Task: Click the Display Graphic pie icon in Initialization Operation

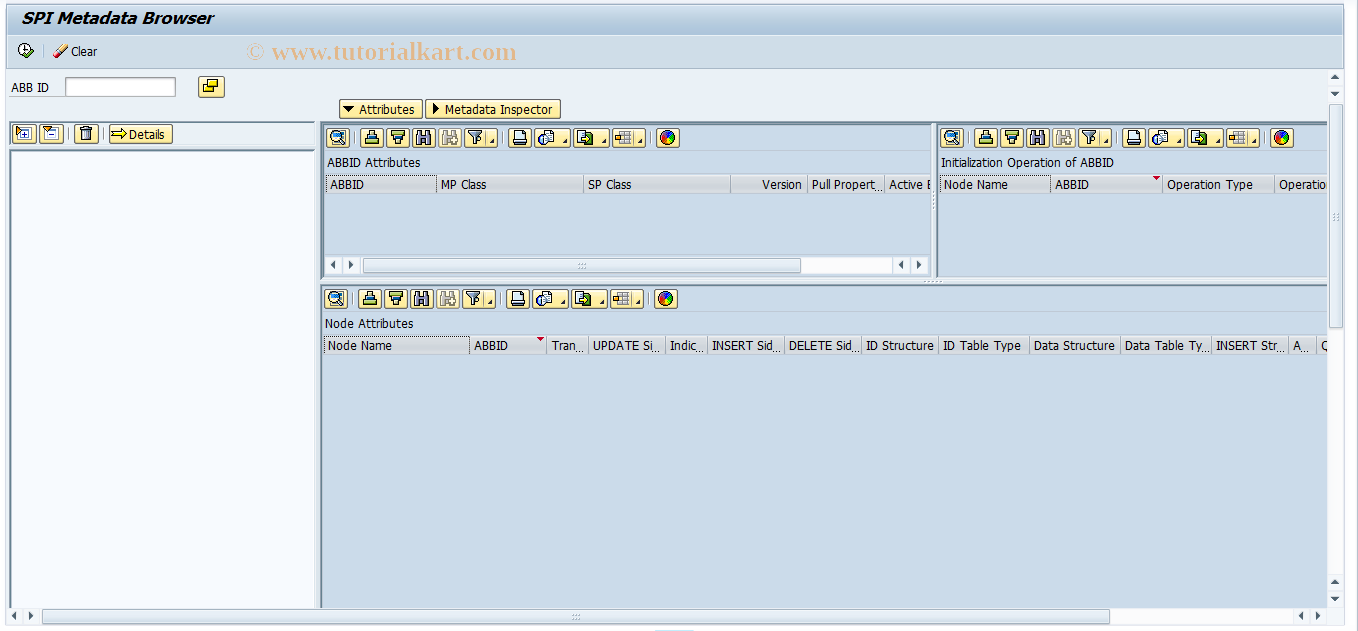Action: 1282,138
